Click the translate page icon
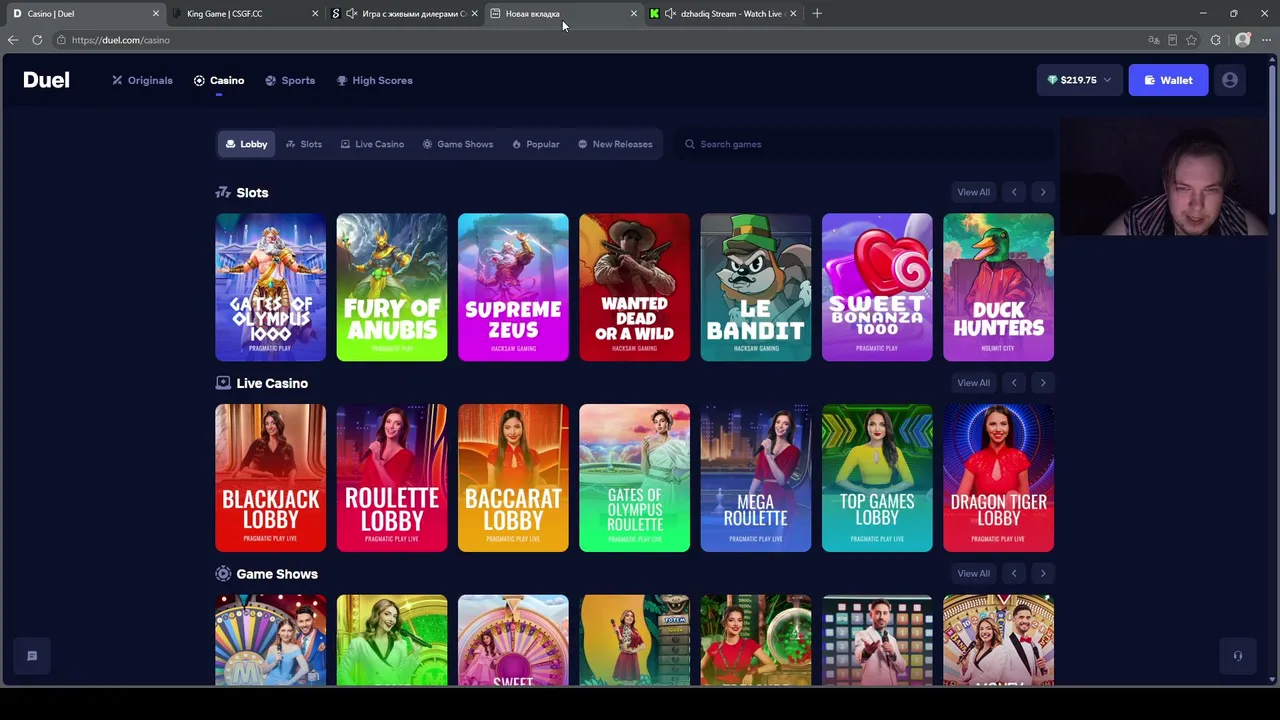The height and width of the screenshot is (720, 1280). click(x=1154, y=40)
